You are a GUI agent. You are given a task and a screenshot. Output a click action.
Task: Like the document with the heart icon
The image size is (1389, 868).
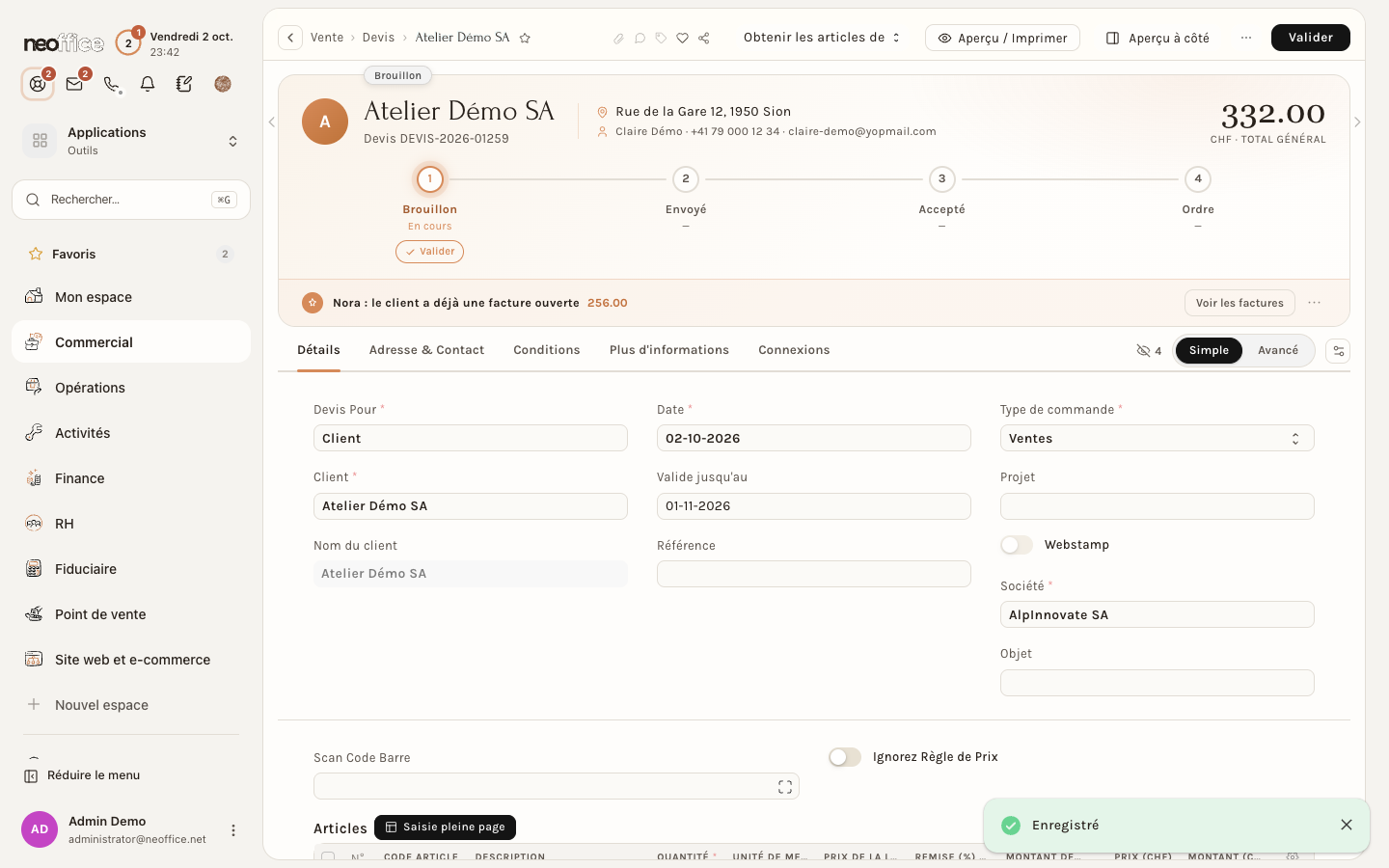tap(682, 38)
